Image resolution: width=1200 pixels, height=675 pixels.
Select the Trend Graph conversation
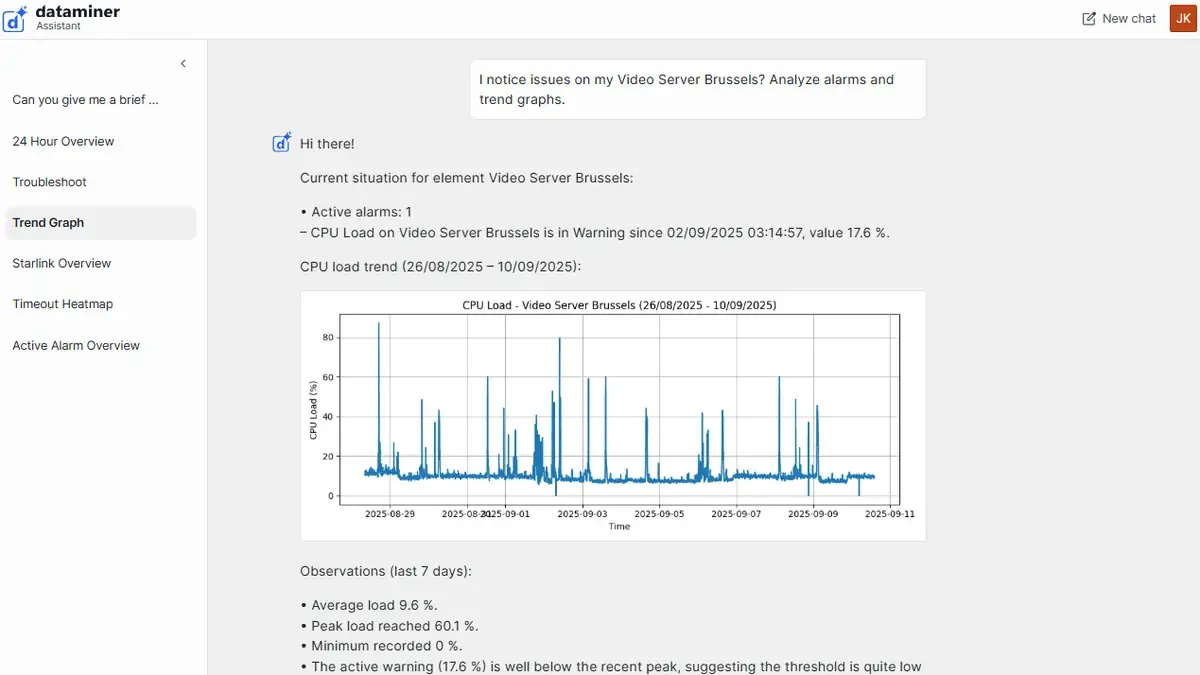[101, 223]
